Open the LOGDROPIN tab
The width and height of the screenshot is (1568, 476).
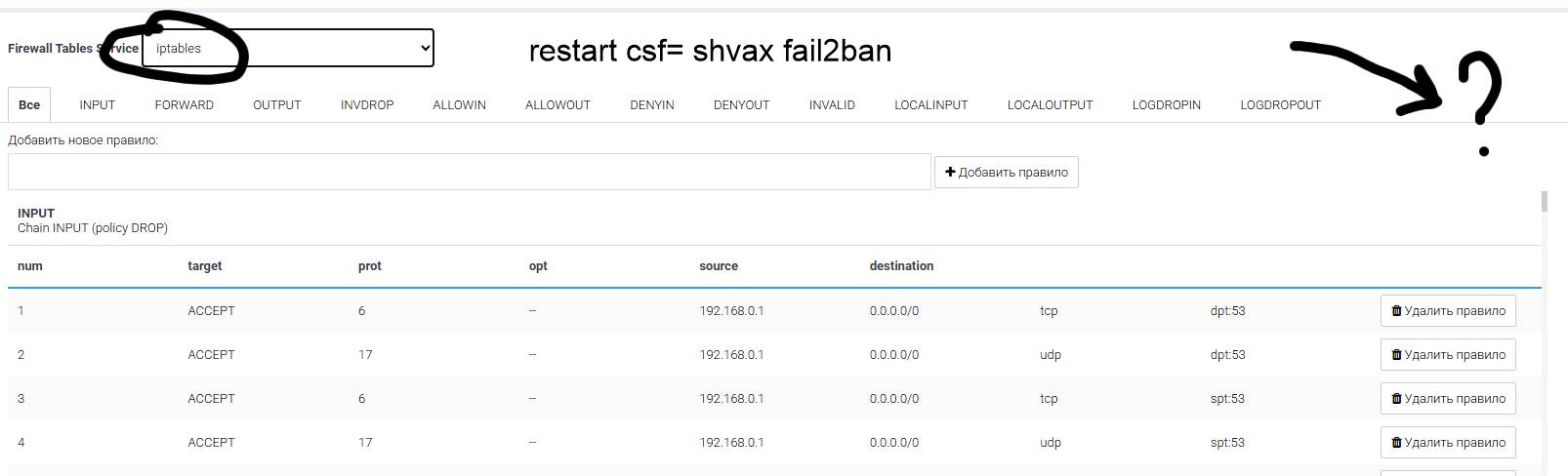click(x=1166, y=105)
